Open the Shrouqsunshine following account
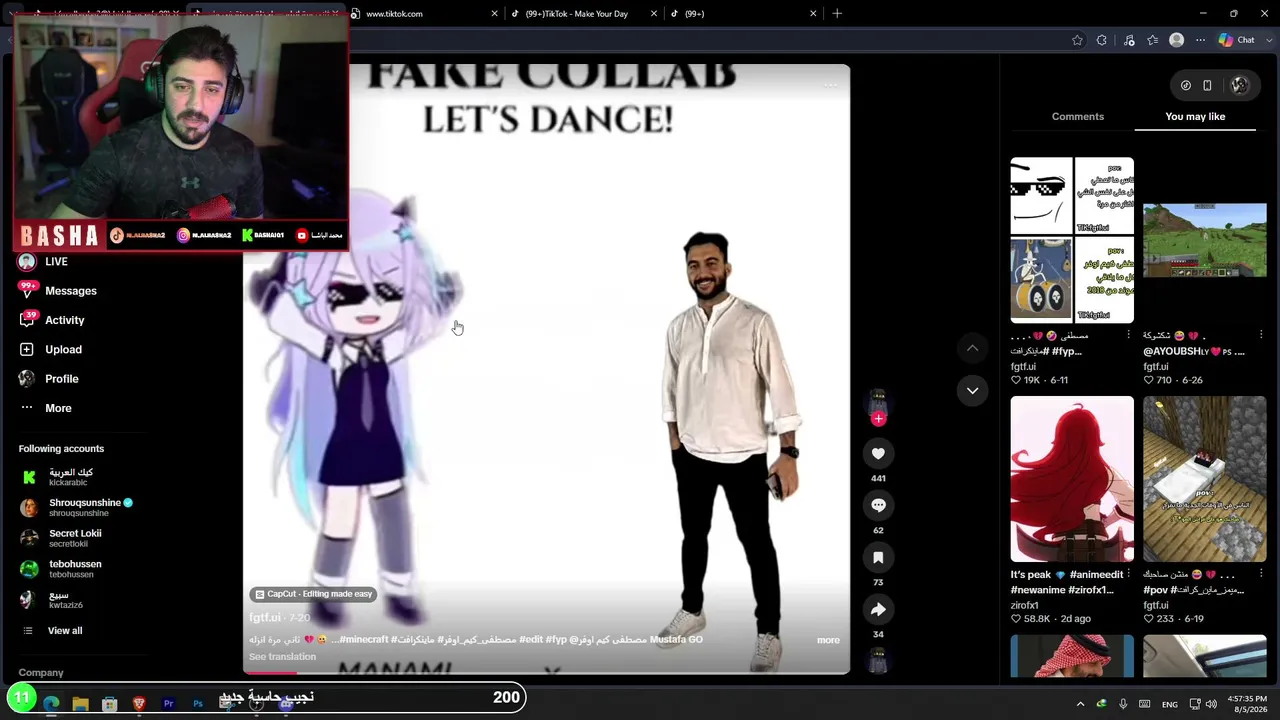 pyautogui.click(x=76, y=508)
